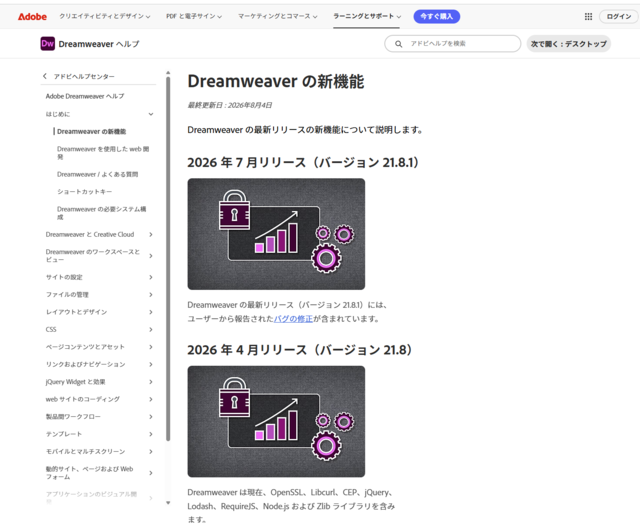Click the 今すぐ購入 button
The width and height of the screenshot is (640, 524).
click(x=437, y=16)
